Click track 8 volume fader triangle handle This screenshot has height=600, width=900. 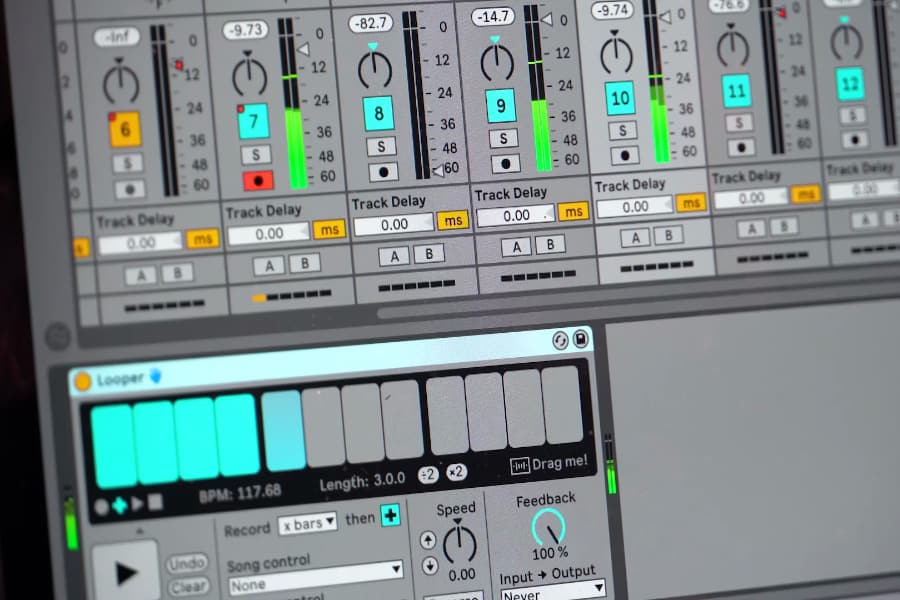[439, 171]
